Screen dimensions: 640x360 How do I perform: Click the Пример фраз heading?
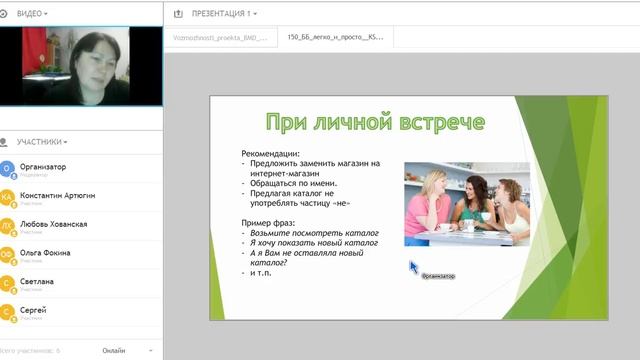[268, 223]
